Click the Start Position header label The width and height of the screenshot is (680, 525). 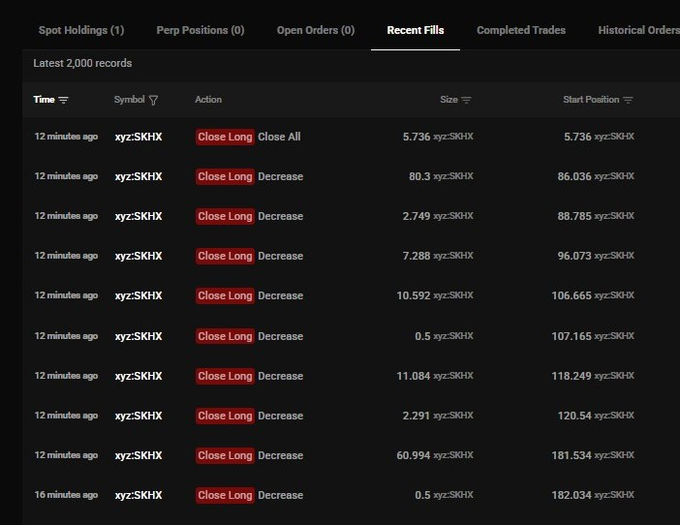591,100
